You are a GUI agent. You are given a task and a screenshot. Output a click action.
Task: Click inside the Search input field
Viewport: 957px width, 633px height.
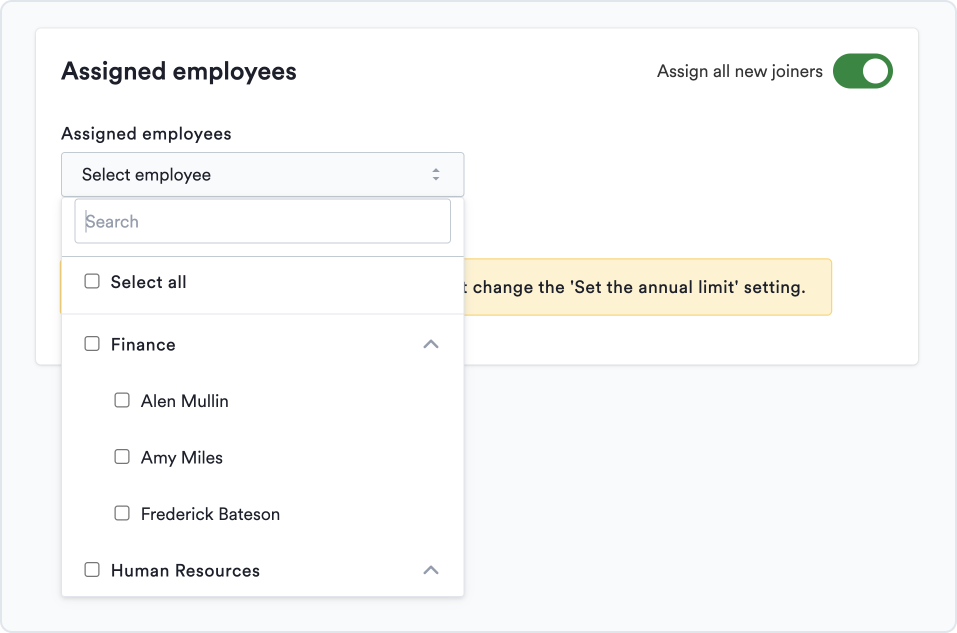(262, 220)
